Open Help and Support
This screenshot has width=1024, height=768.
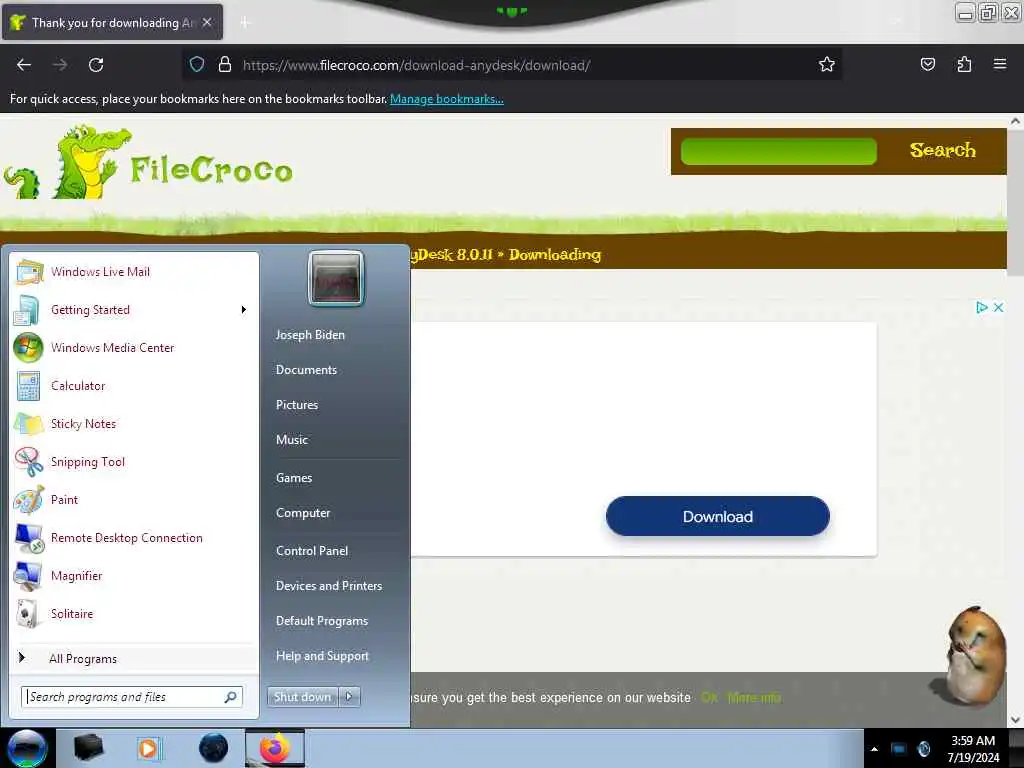[x=322, y=656]
